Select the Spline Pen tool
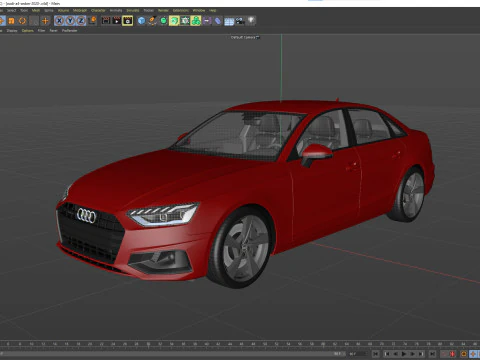The width and height of the screenshot is (480, 360). [x=152, y=21]
